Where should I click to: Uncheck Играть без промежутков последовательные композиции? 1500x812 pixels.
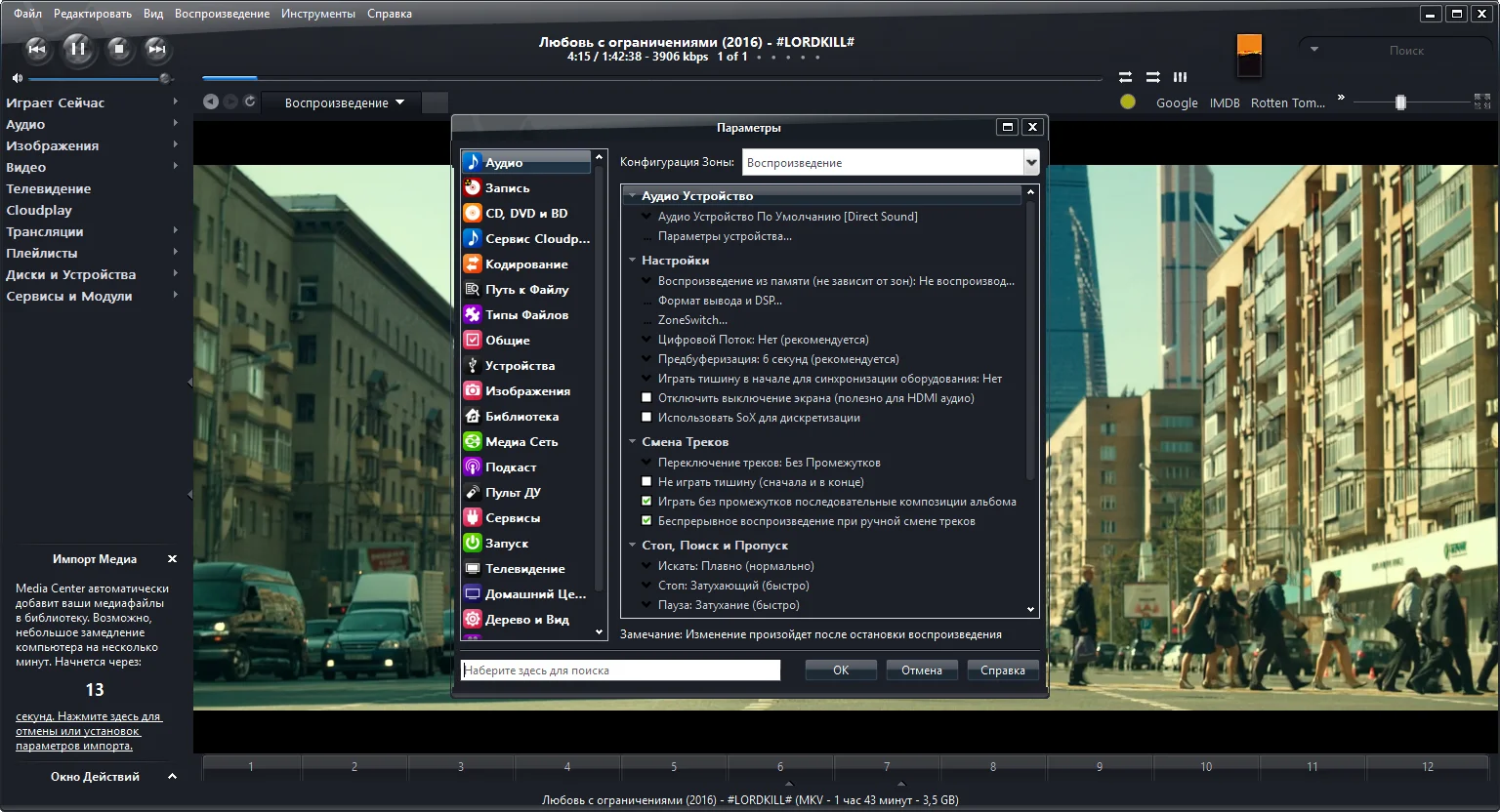pyautogui.click(x=646, y=502)
